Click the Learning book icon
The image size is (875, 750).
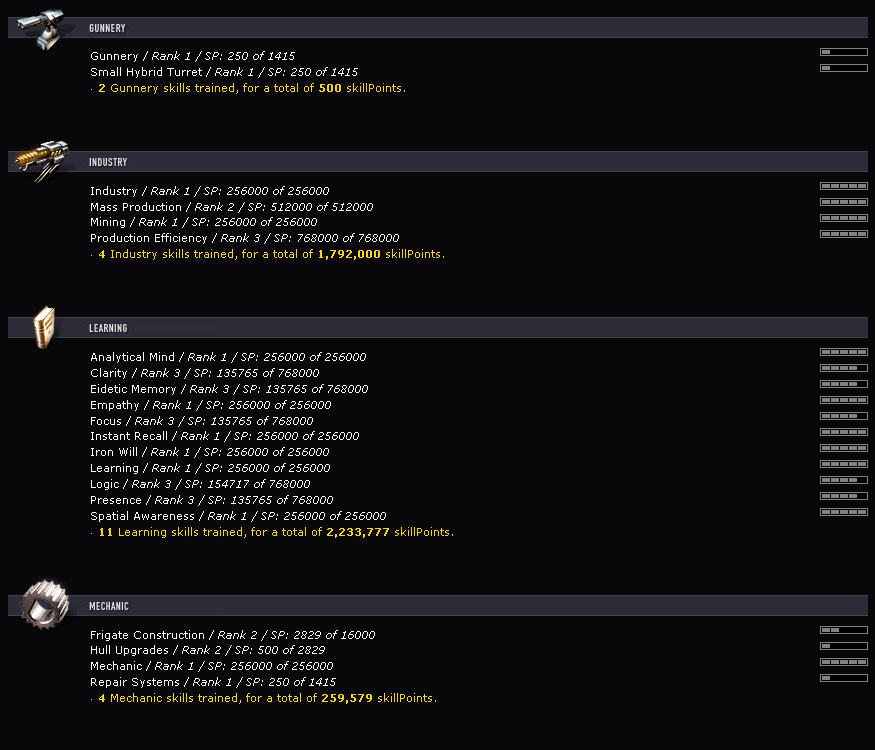pyautogui.click(x=43, y=327)
